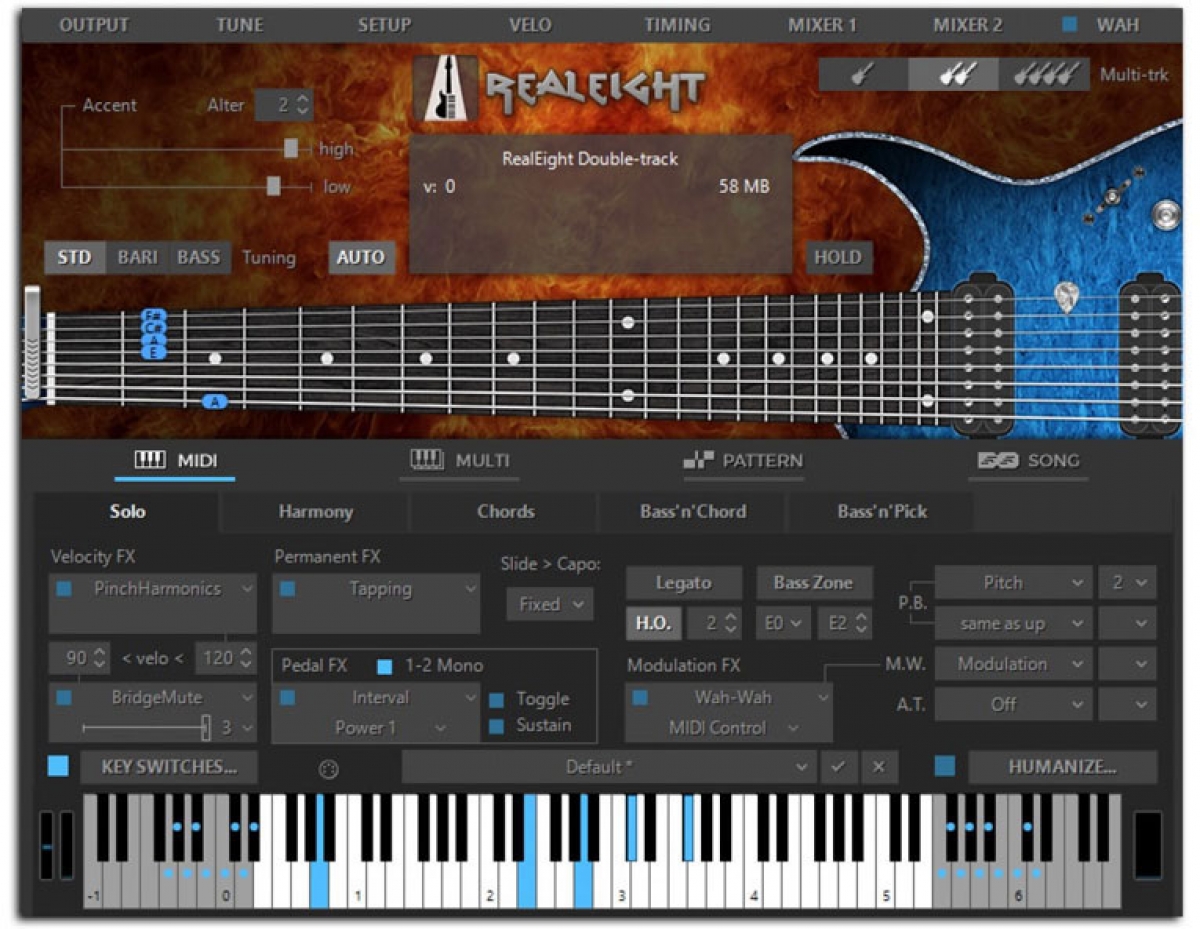This screenshot has width=1200, height=929.
Task: Toggle the AUTO button
Action: 361,258
